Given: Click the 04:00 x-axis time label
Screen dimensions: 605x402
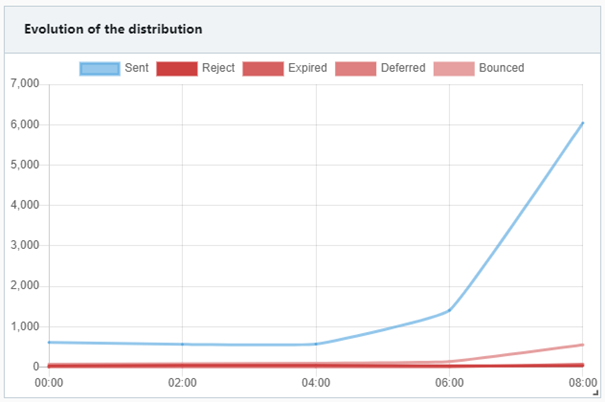Looking at the screenshot, I should coord(316,381).
